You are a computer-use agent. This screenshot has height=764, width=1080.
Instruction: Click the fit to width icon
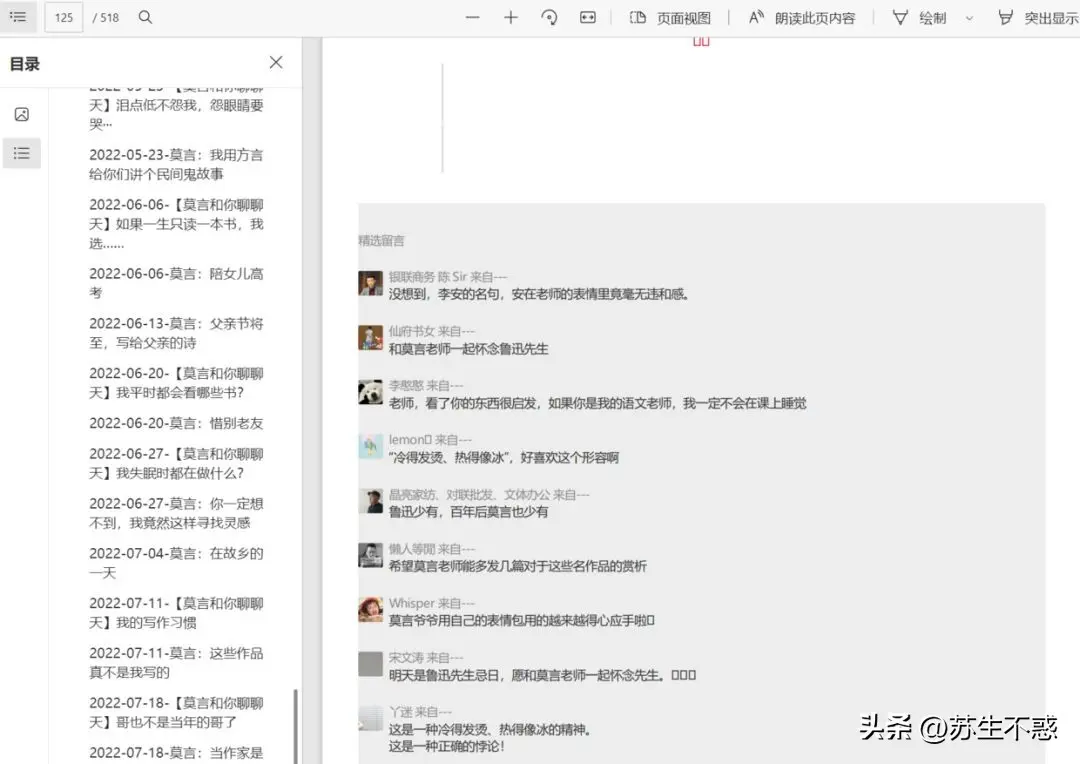pyautogui.click(x=588, y=18)
